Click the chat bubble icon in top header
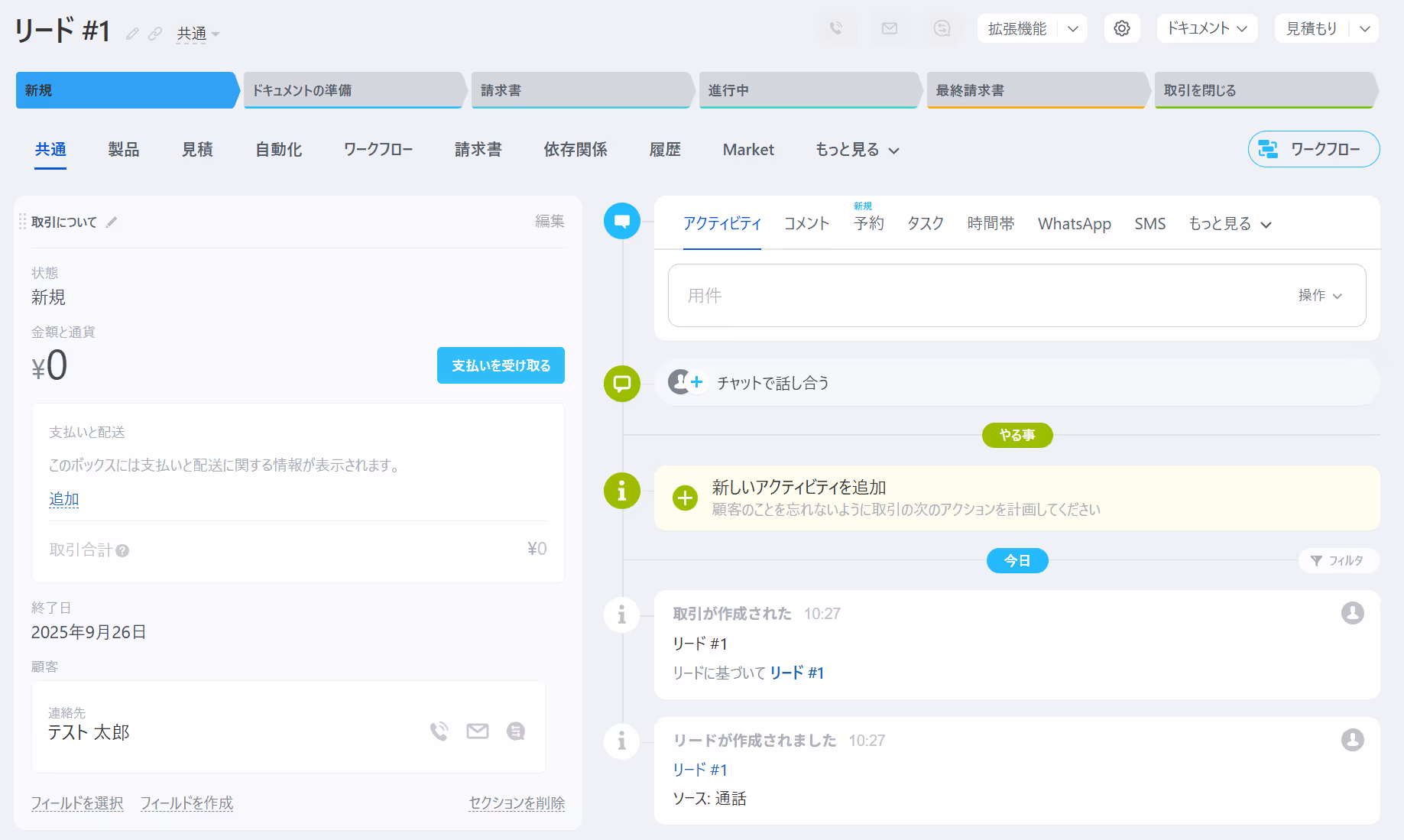The height and width of the screenshot is (840, 1404). coord(942,28)
